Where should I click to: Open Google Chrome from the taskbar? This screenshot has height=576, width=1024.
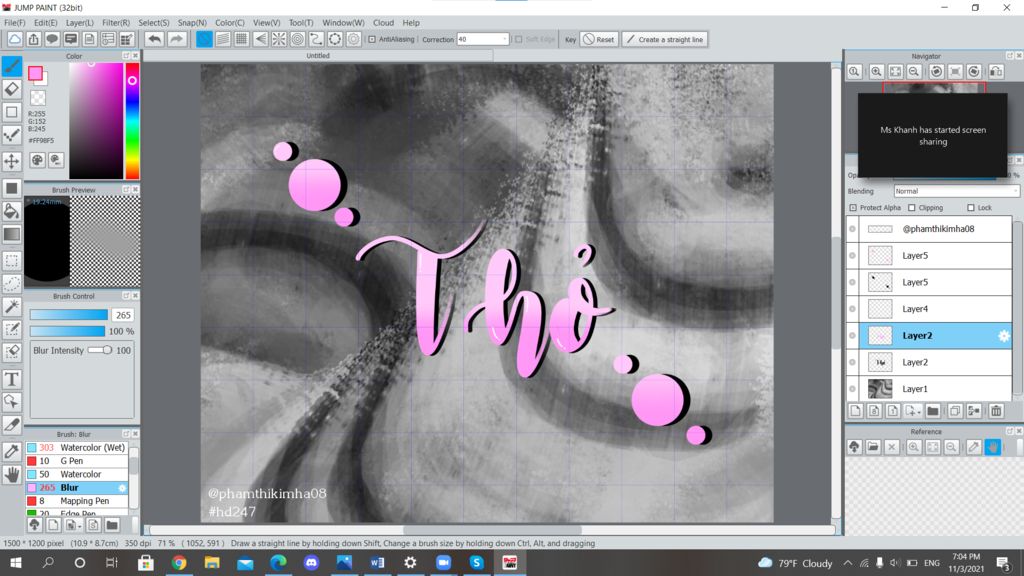coord(178,562)
